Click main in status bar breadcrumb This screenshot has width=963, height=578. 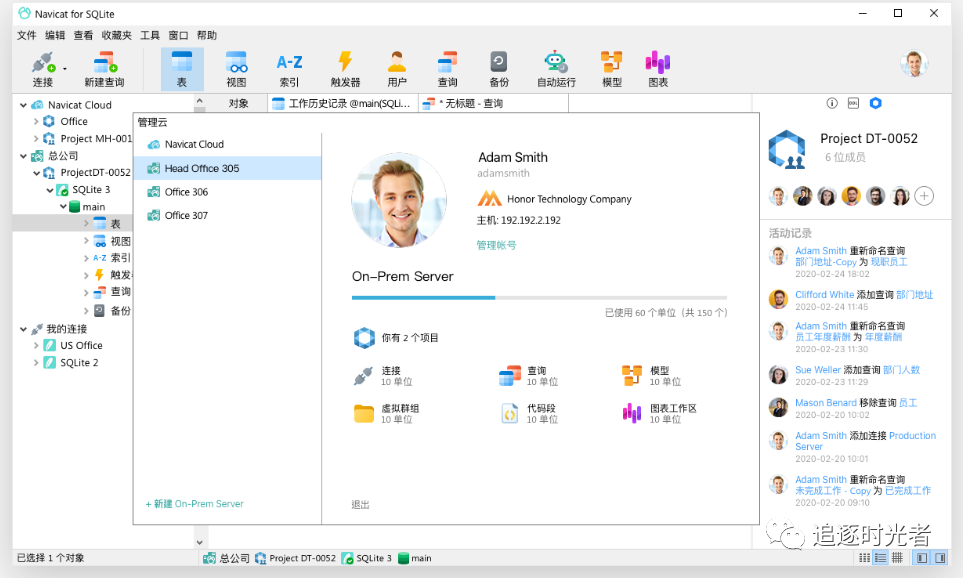[415, 558]
